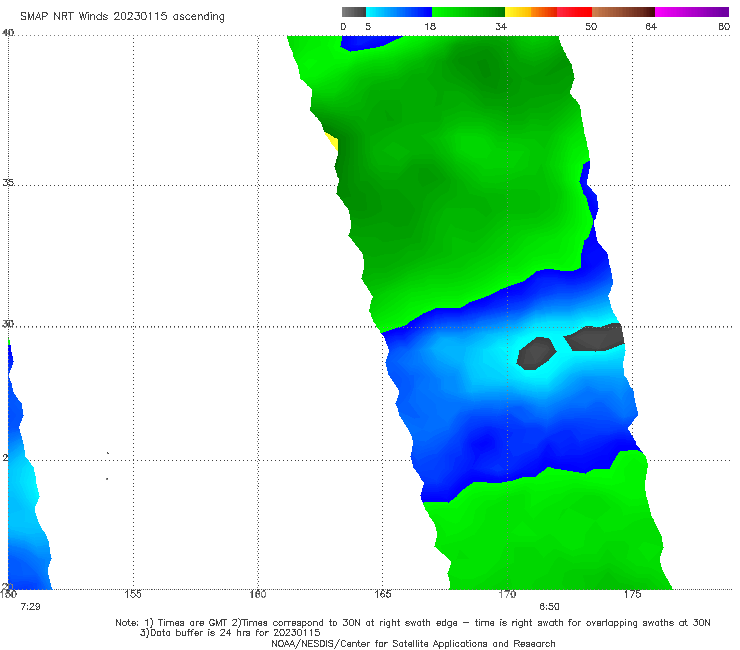
Task: Click the color bar scale label '34'
Action: point(501,27)
